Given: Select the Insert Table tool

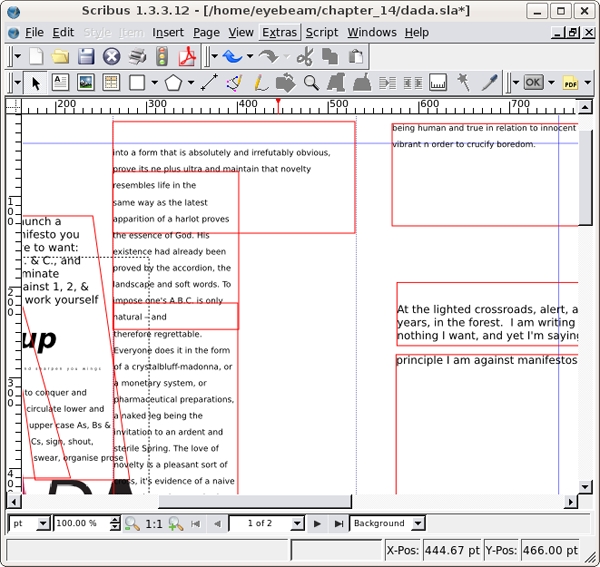Looking at the screenshot, I should pos(110,83).
